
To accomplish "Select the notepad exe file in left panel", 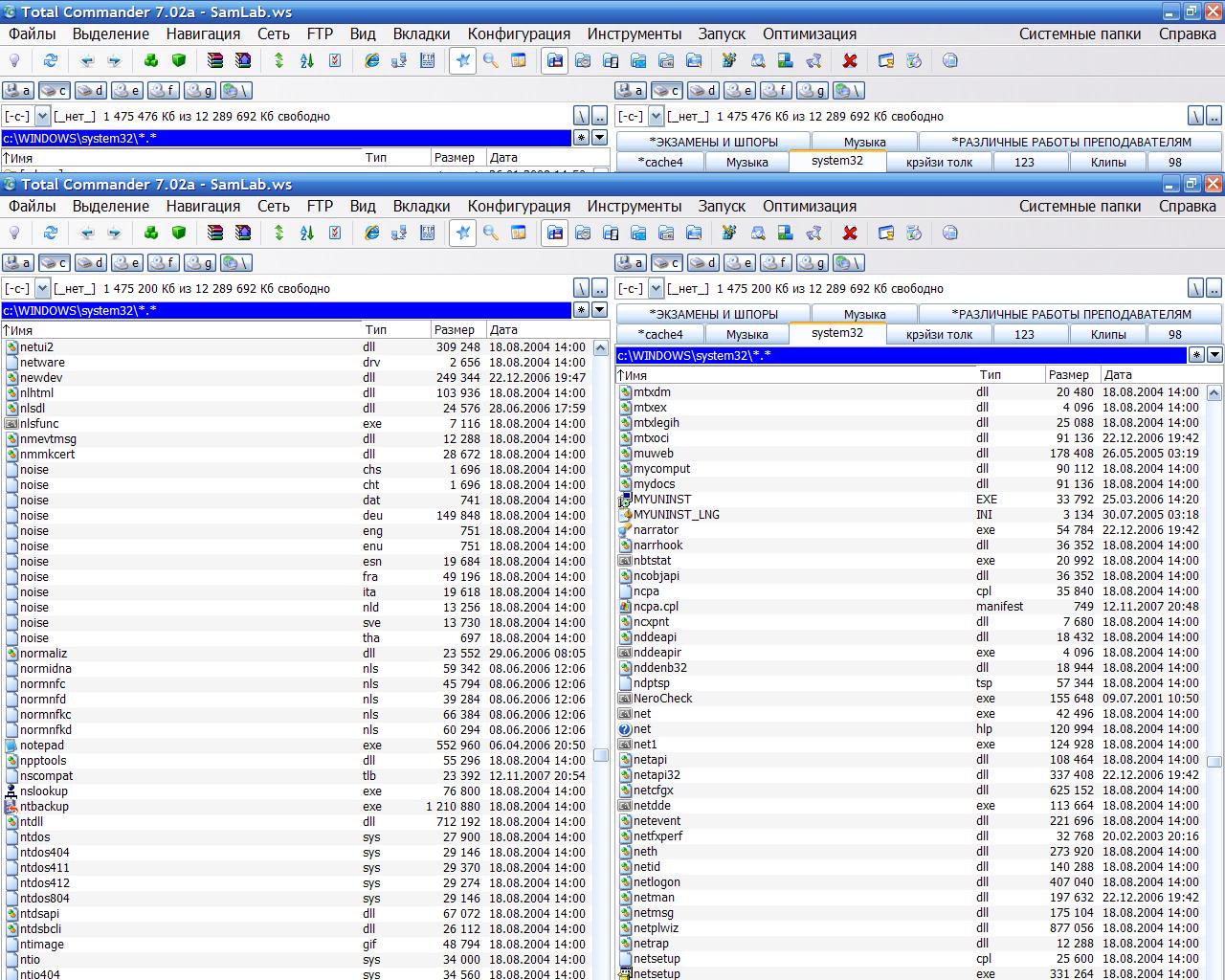I will pos(42,746).
